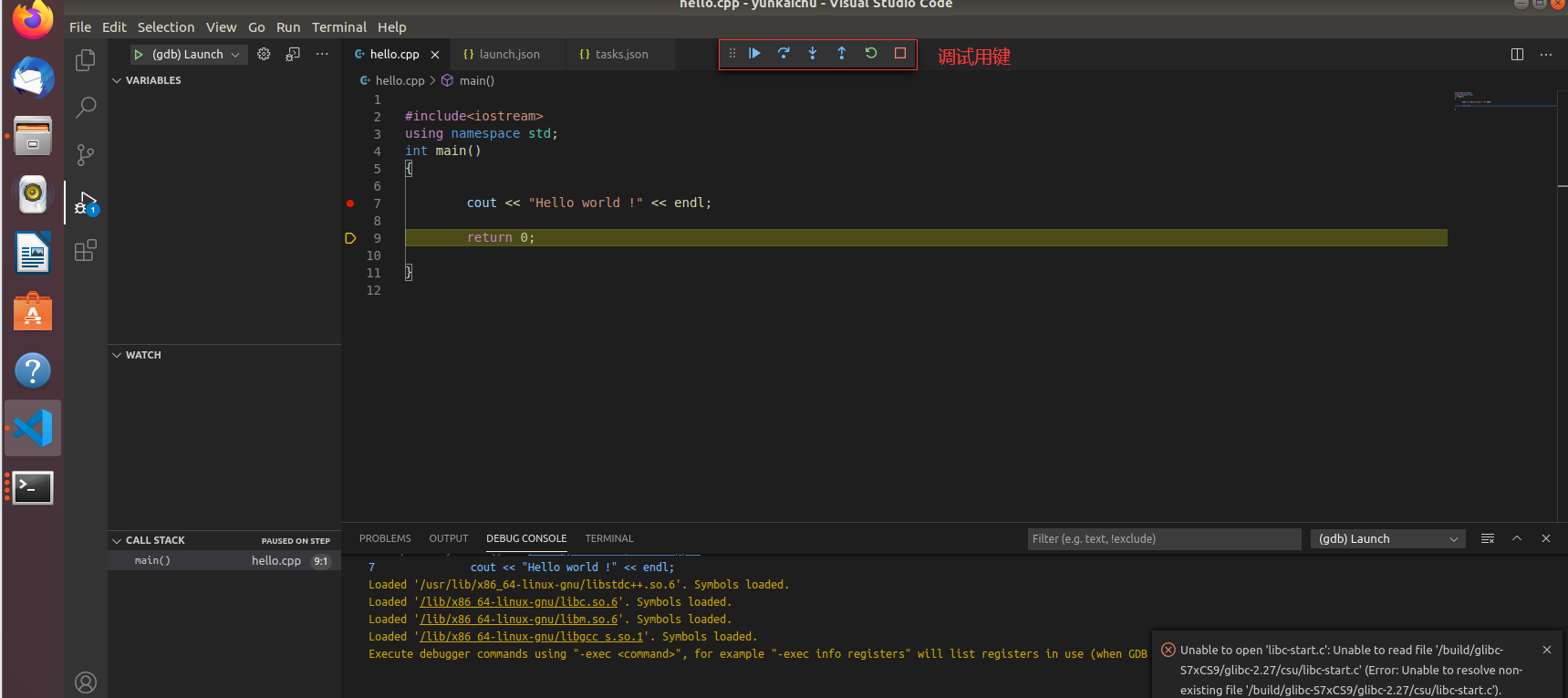Click debug Step Out button
The height and width of the screenshot is (698, 1568).
842,53
